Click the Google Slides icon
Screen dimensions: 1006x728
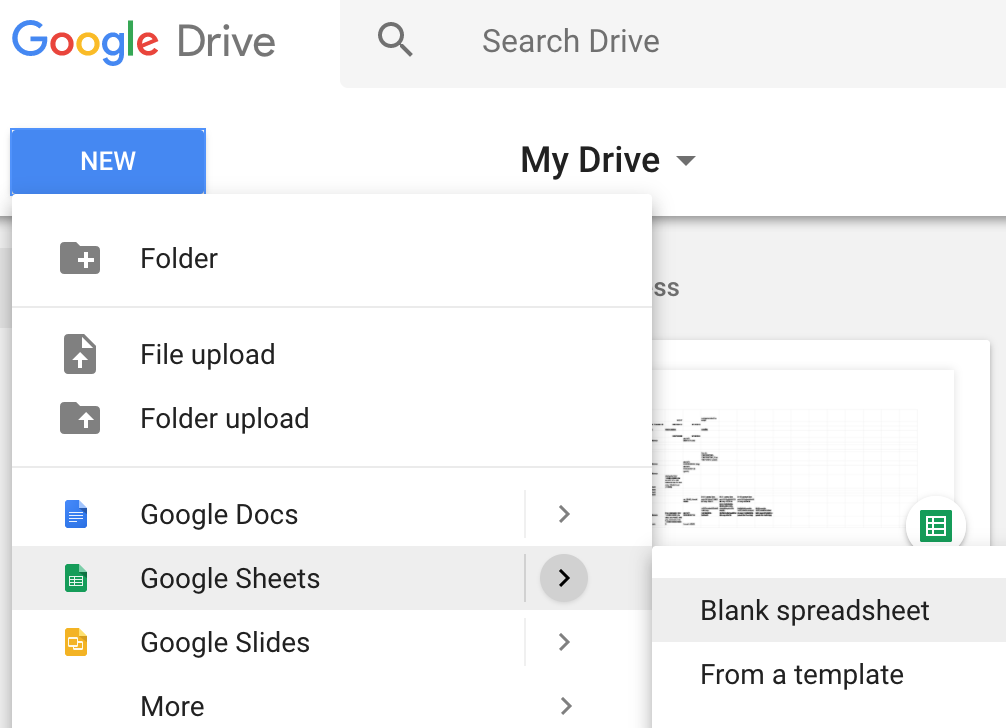coord(78,642)
